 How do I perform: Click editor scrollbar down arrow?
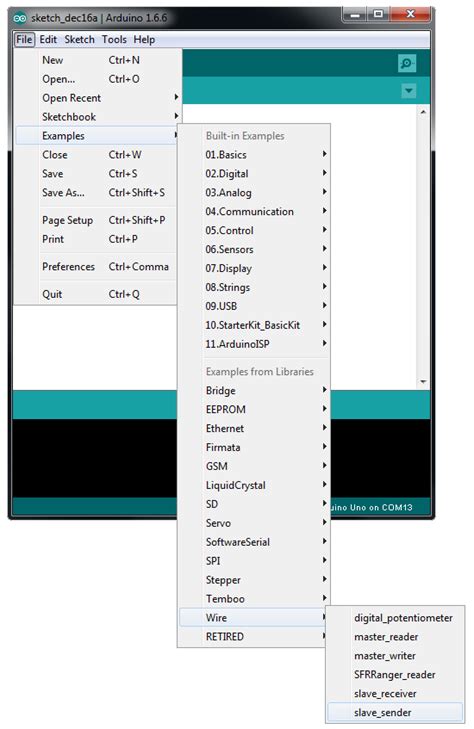click(x=423, y=382)
